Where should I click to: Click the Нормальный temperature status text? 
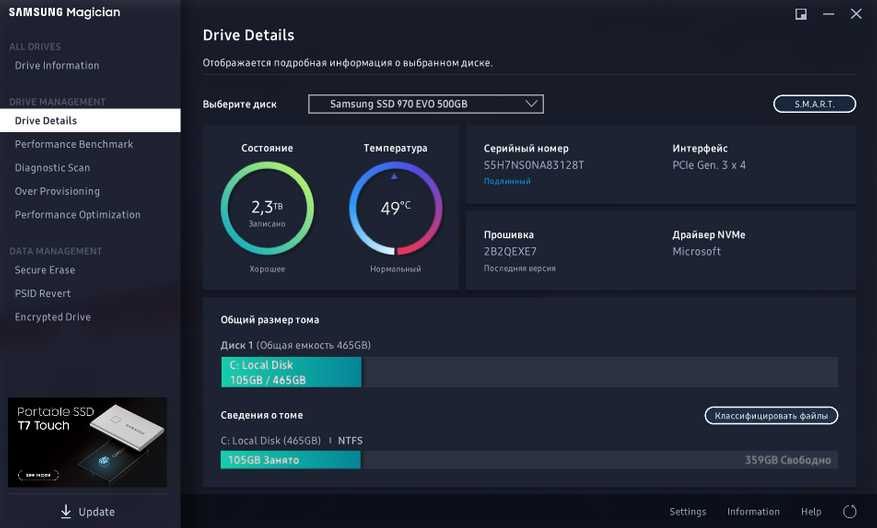pyautogui.click(x=395, y=269)
